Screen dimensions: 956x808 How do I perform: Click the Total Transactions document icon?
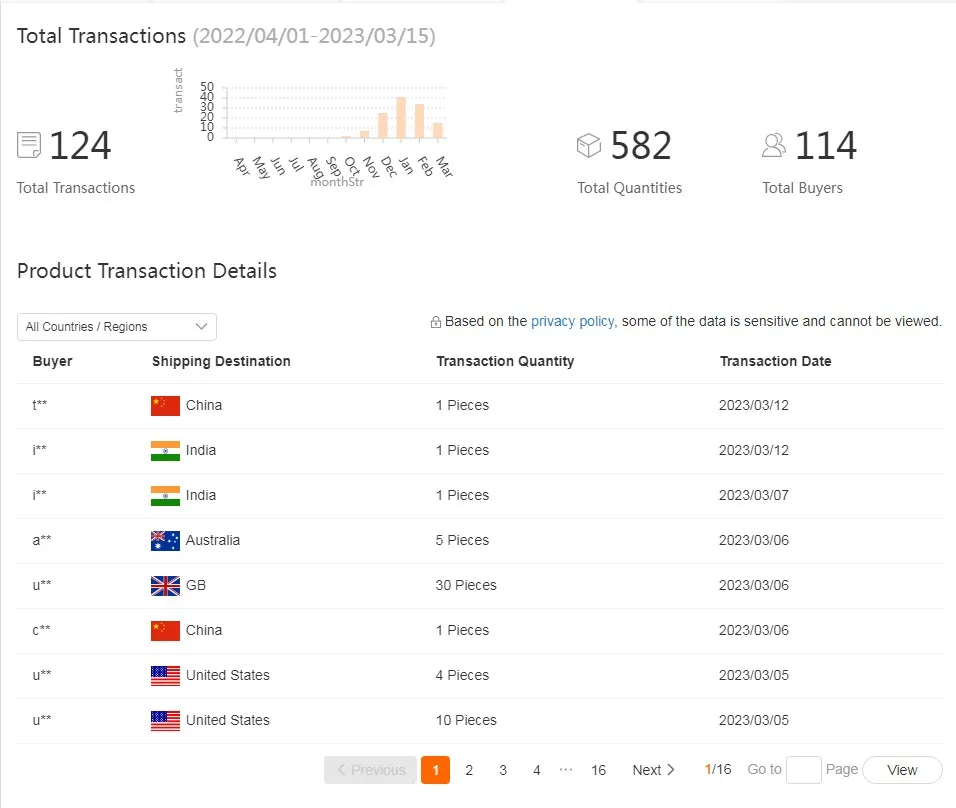tap(29, 145)
